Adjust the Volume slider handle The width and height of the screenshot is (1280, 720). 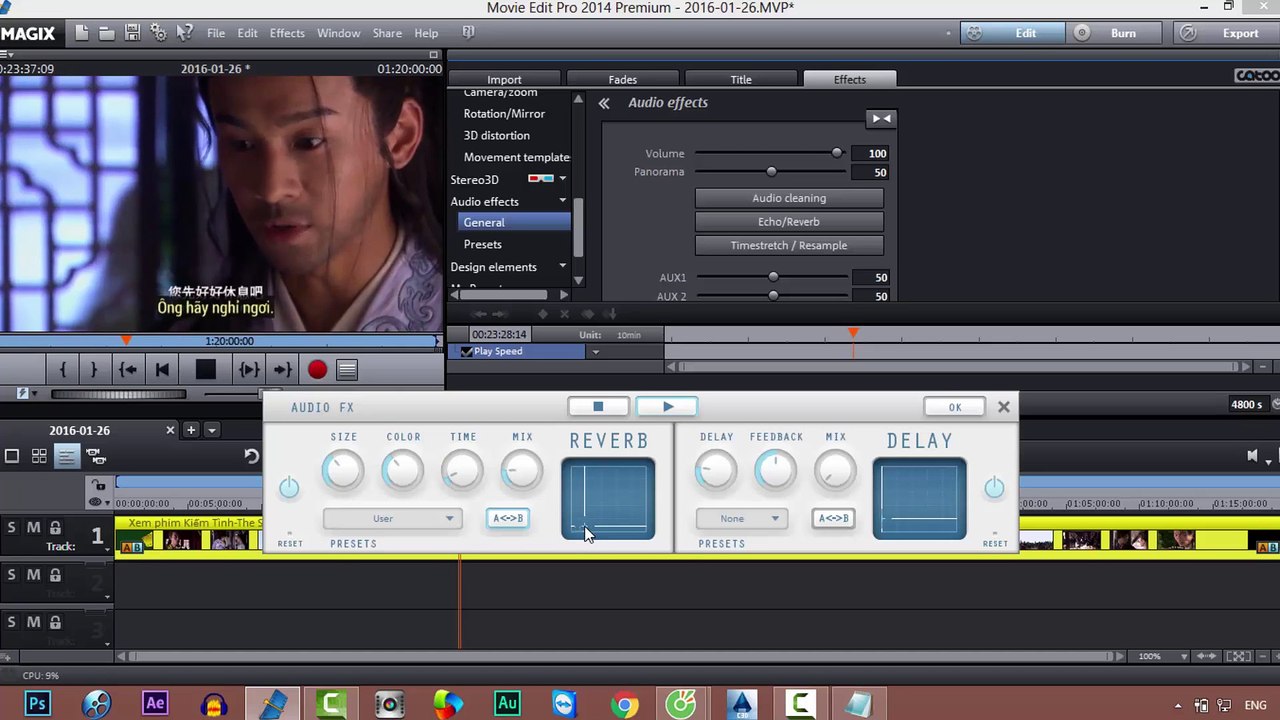[837, 153]
